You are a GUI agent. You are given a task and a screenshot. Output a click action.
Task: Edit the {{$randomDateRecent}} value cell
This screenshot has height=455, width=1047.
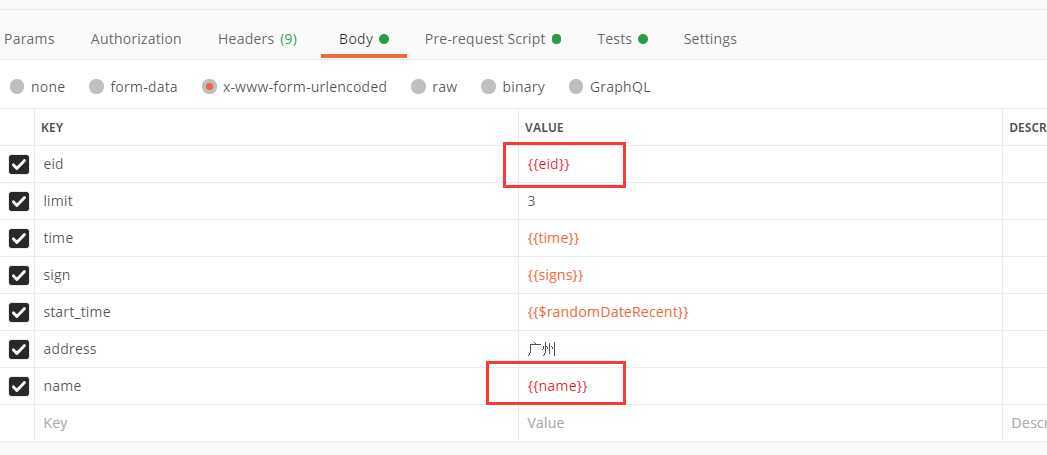760,312
